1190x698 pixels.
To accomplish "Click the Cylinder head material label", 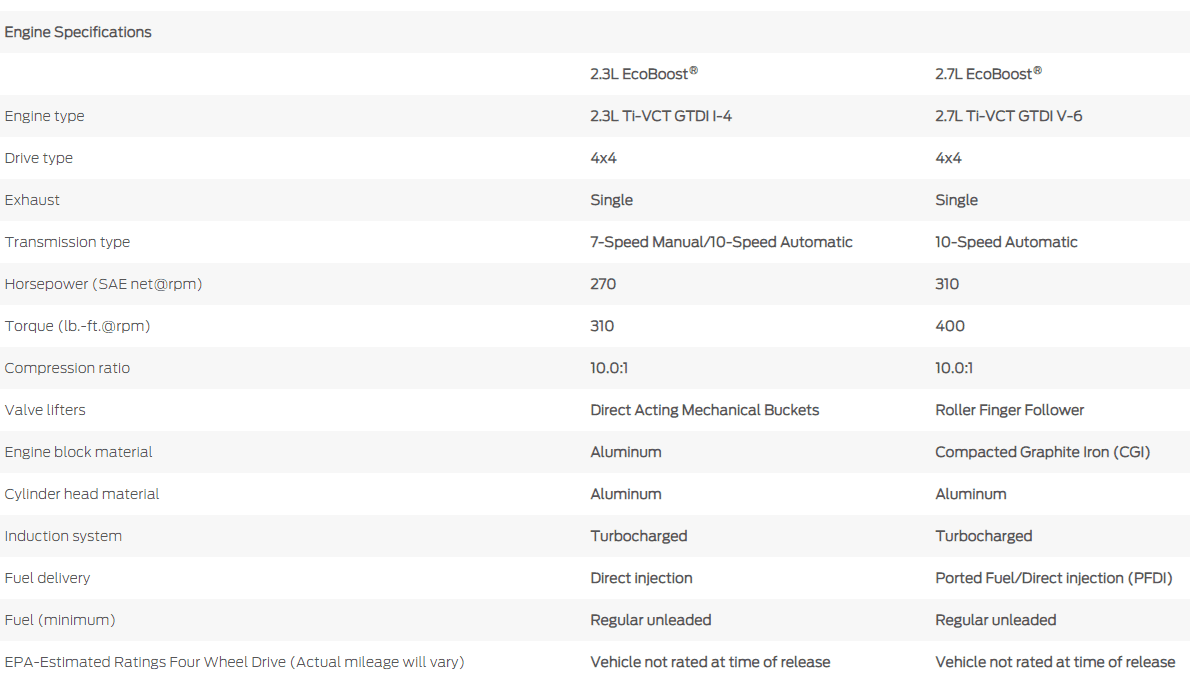I will point(82,494).
